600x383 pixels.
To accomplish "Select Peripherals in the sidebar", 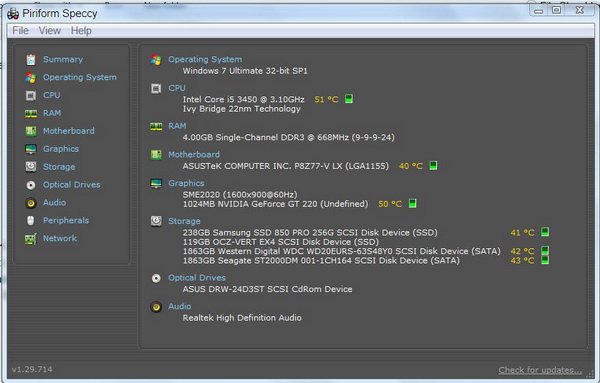I will pyautogui.click(x=66, y=220).
